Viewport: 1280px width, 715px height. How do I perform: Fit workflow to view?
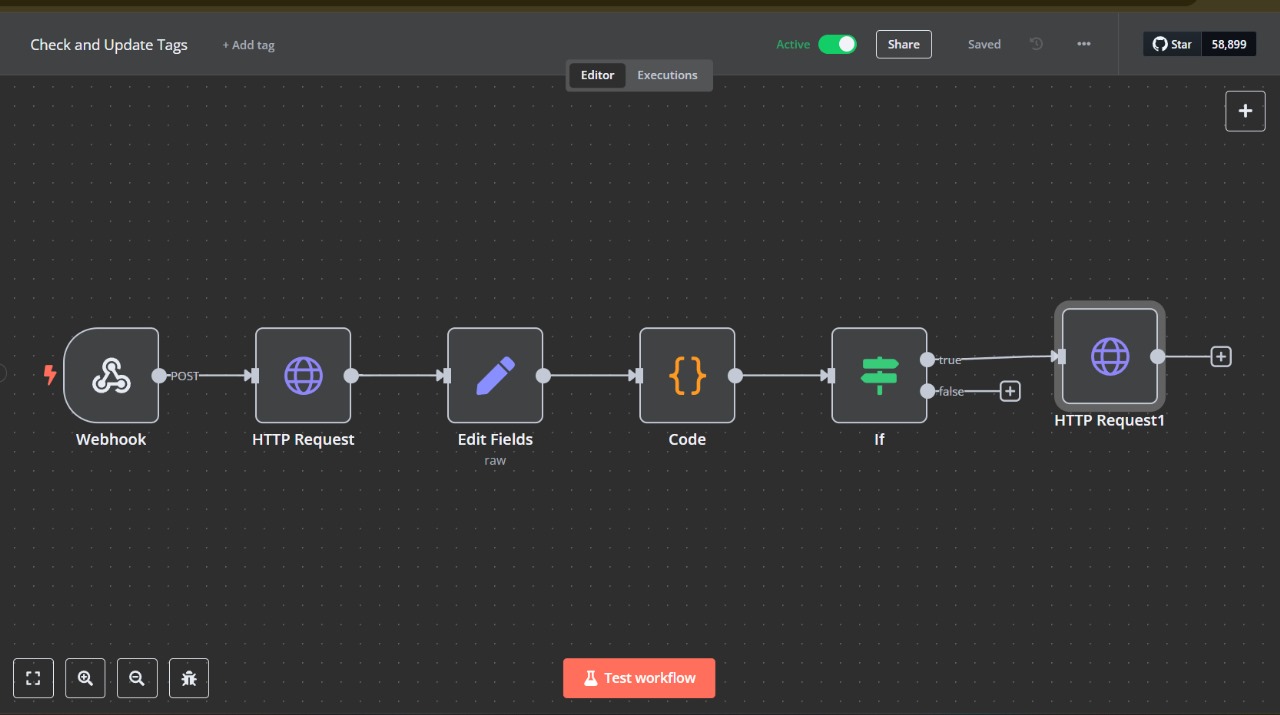[x=33, y=678]
